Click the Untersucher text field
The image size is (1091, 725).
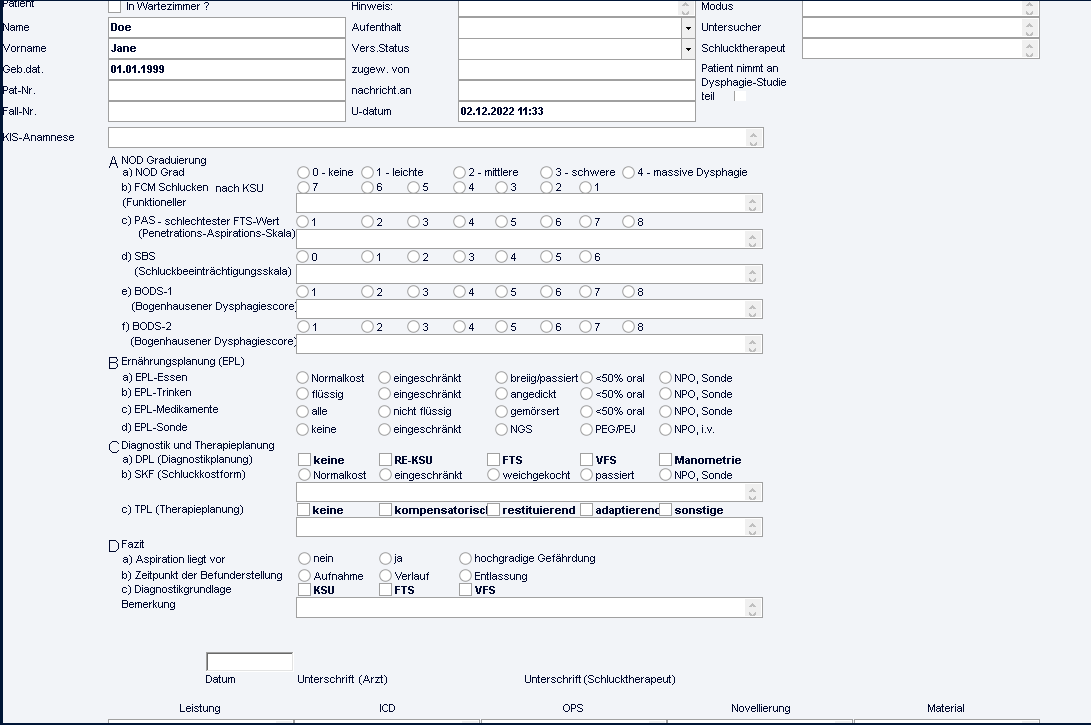[921, 28]
